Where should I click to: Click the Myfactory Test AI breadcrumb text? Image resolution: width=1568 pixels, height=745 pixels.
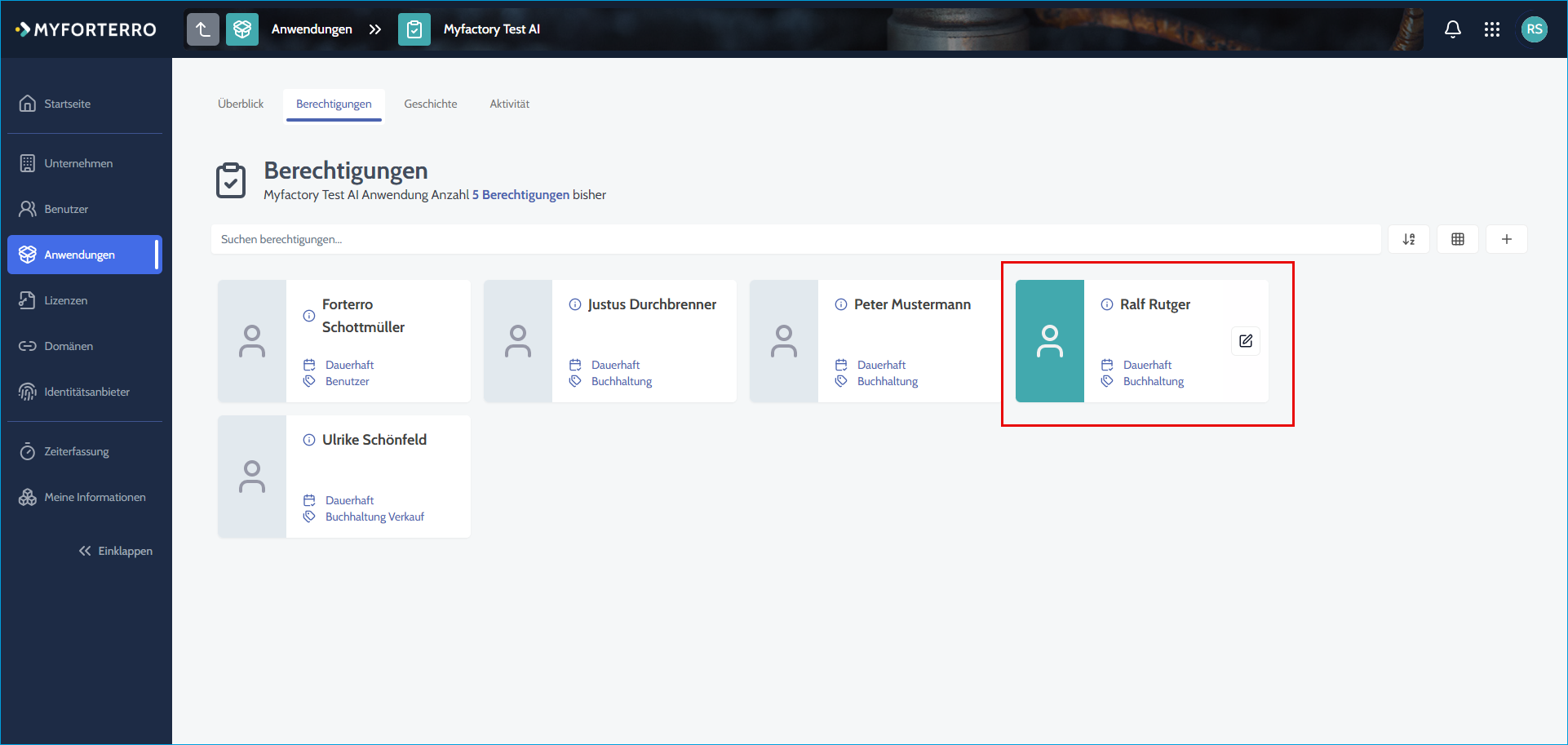point(492,29)
